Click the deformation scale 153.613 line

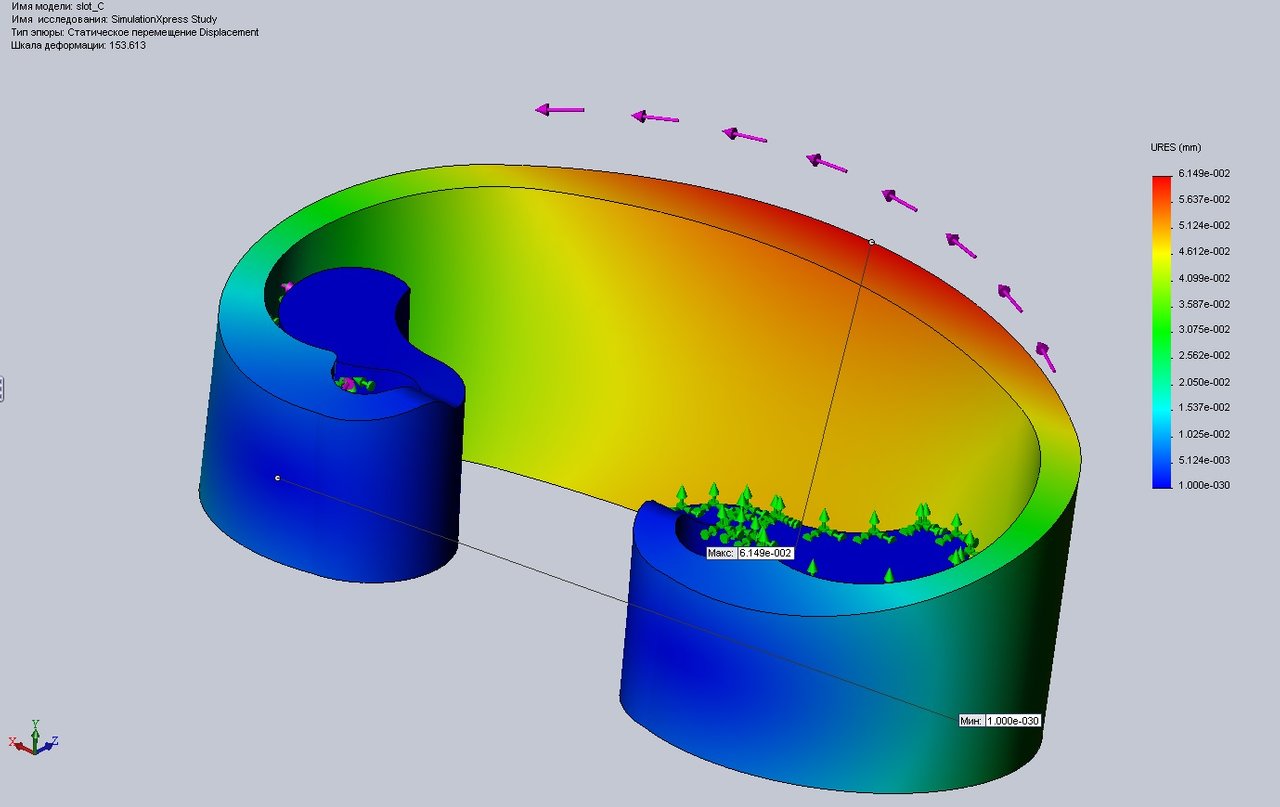tap(78, 45)
